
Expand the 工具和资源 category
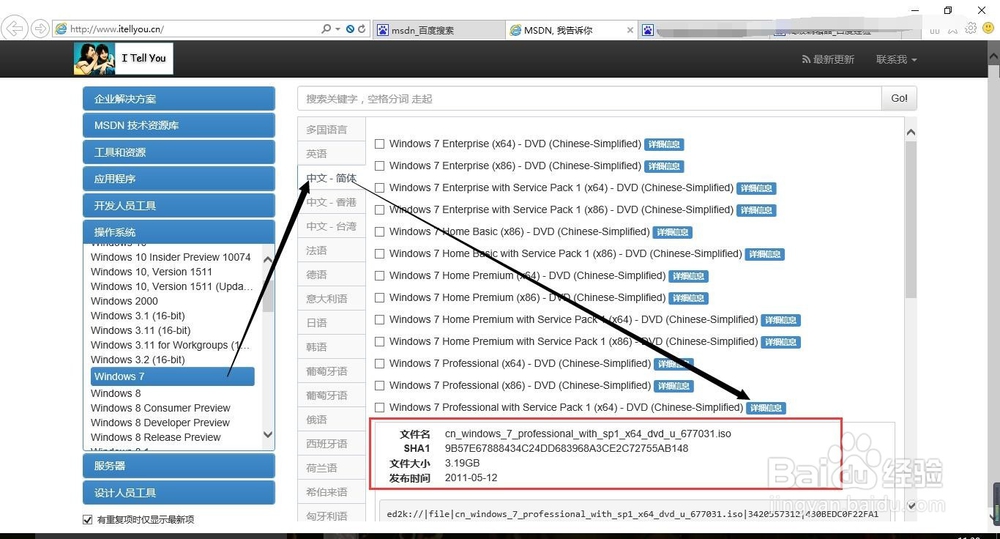(x=179, y=152)
